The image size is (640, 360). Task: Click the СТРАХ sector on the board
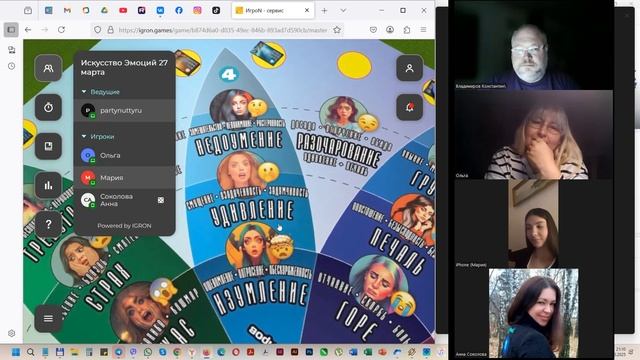(108, 288)
